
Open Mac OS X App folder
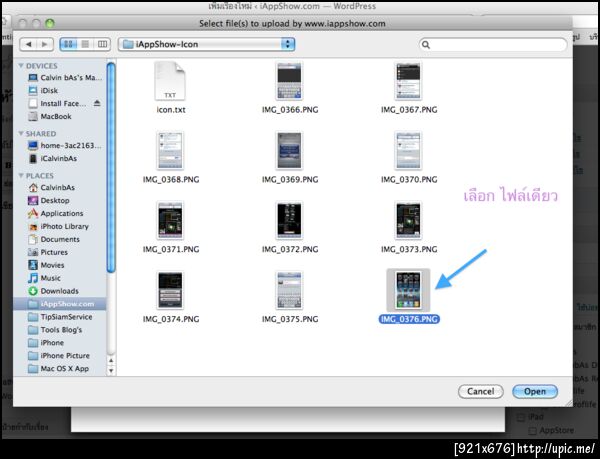click(59, 369)
